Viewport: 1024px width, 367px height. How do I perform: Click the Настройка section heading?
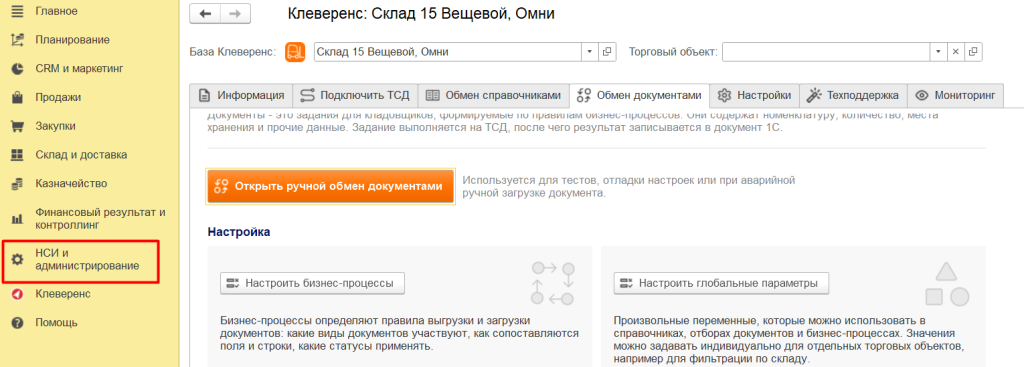(x=239, y=232)
